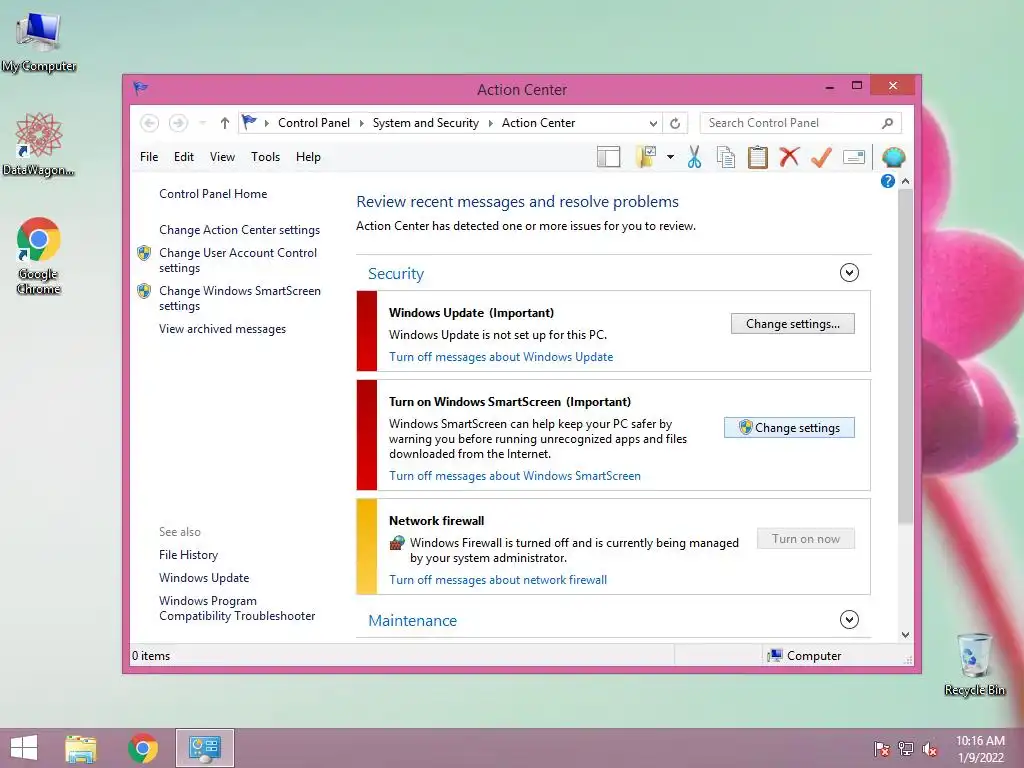
Task: Open the recent locations dropdown arrow
Action: [202, 123]
